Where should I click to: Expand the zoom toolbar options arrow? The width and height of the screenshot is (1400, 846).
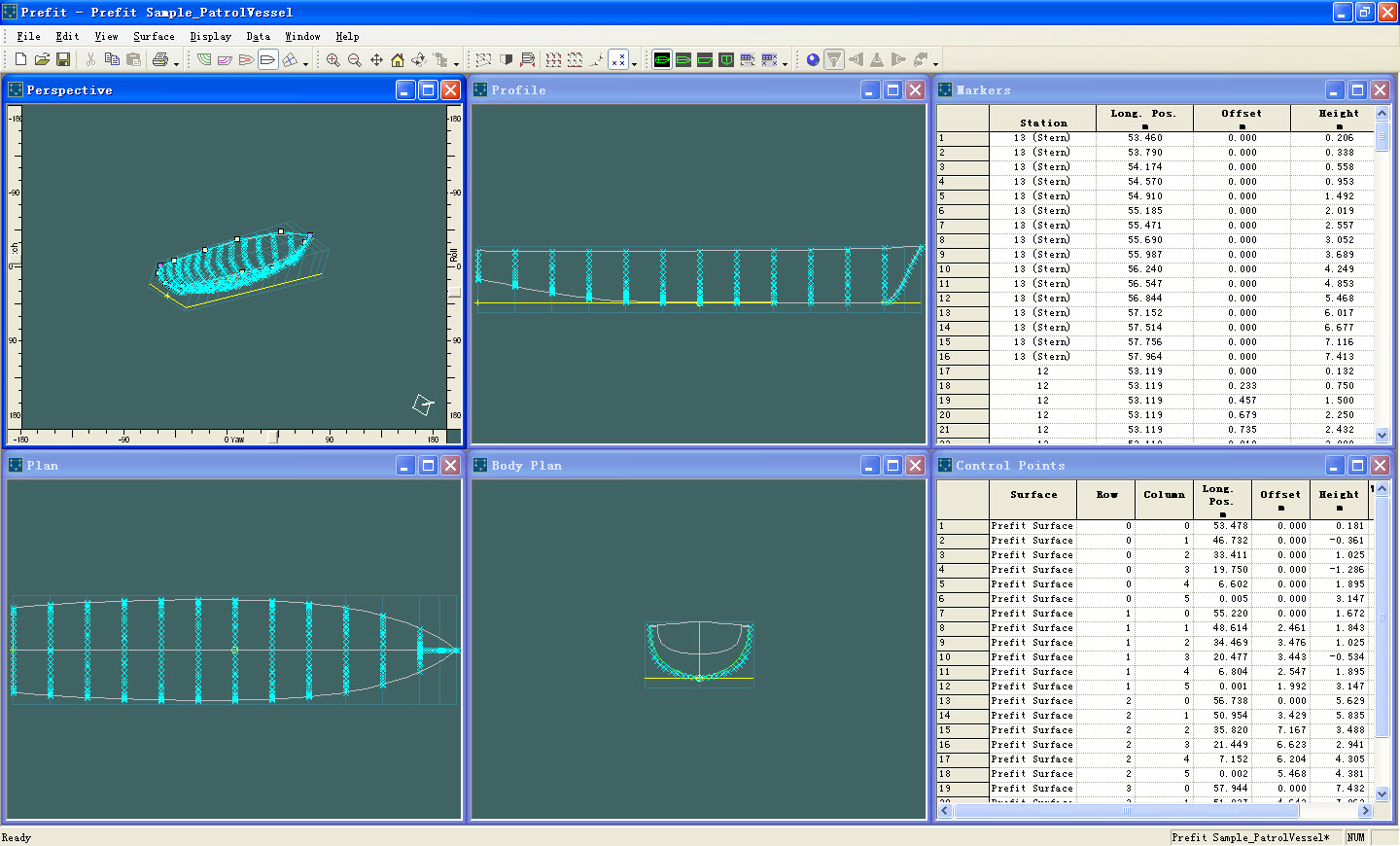pyautogui.click(x=456, y=64)
